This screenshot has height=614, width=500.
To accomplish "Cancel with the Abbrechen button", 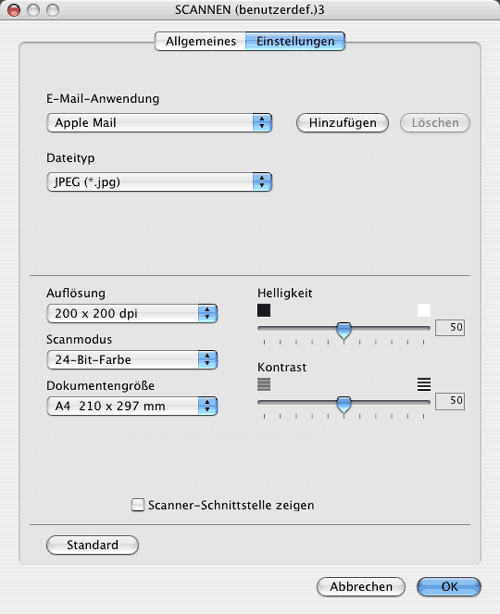I will click(x=361, y=587).
